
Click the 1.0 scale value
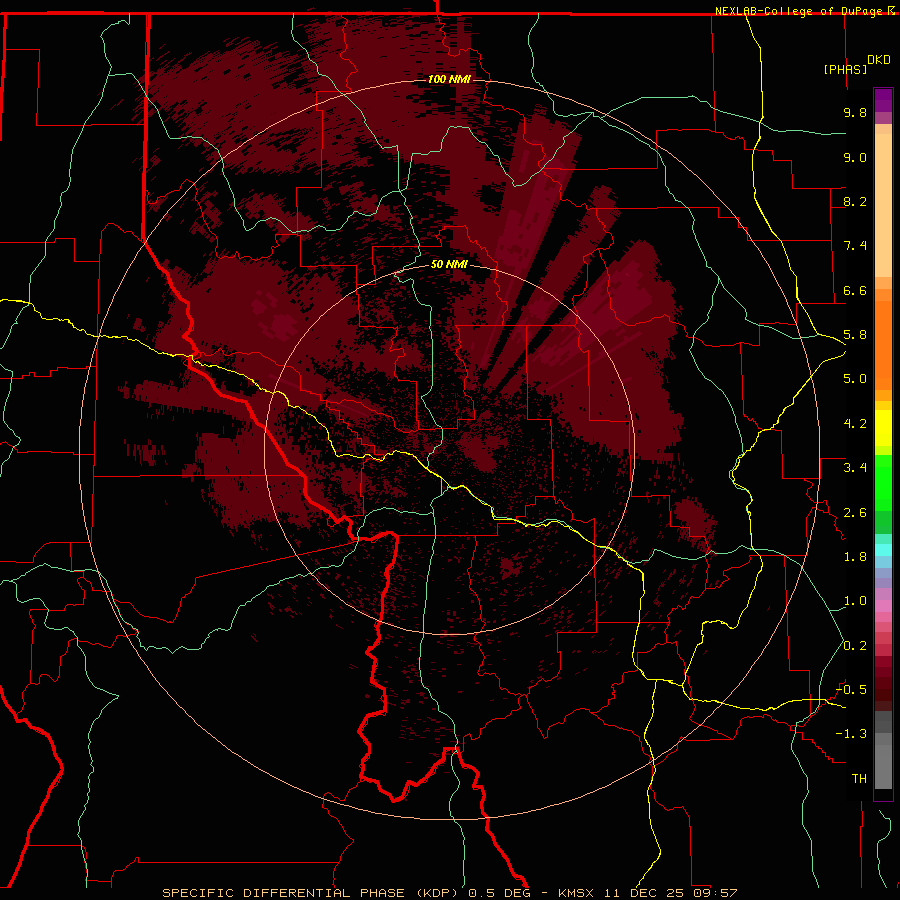855,601
